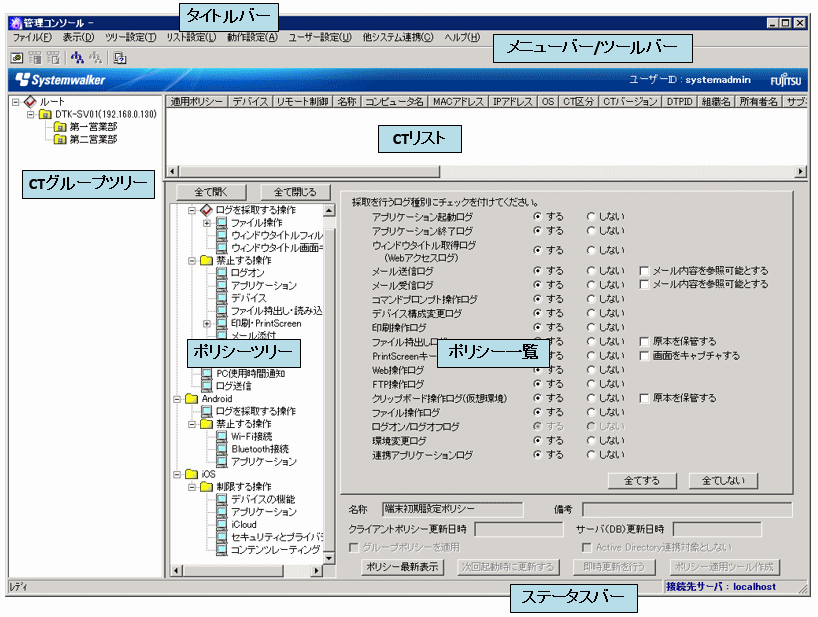Click the policy tree horizontal scrollbar right arrow
This screenshot has width=818, height=617.
[316, 571]
